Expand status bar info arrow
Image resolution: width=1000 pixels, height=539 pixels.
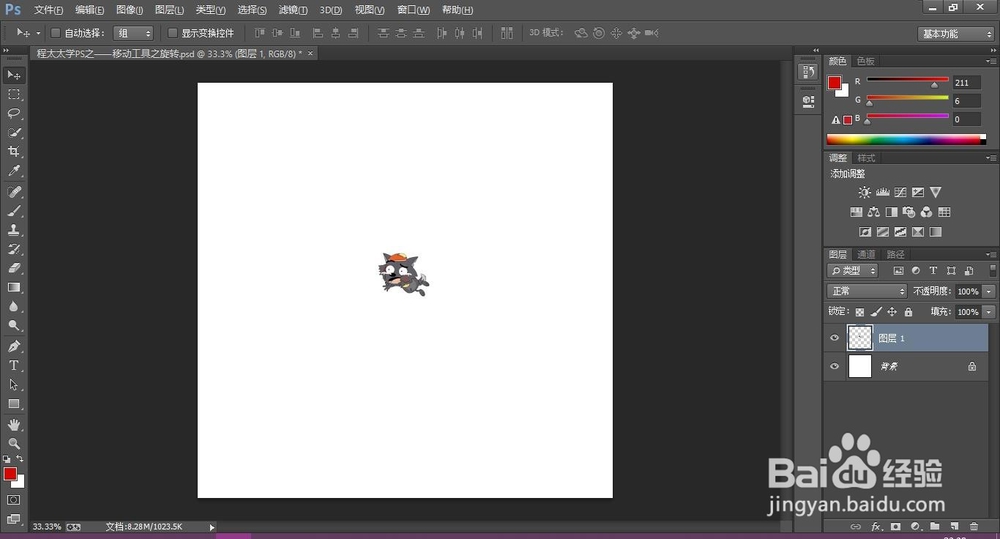click(212, 527)
